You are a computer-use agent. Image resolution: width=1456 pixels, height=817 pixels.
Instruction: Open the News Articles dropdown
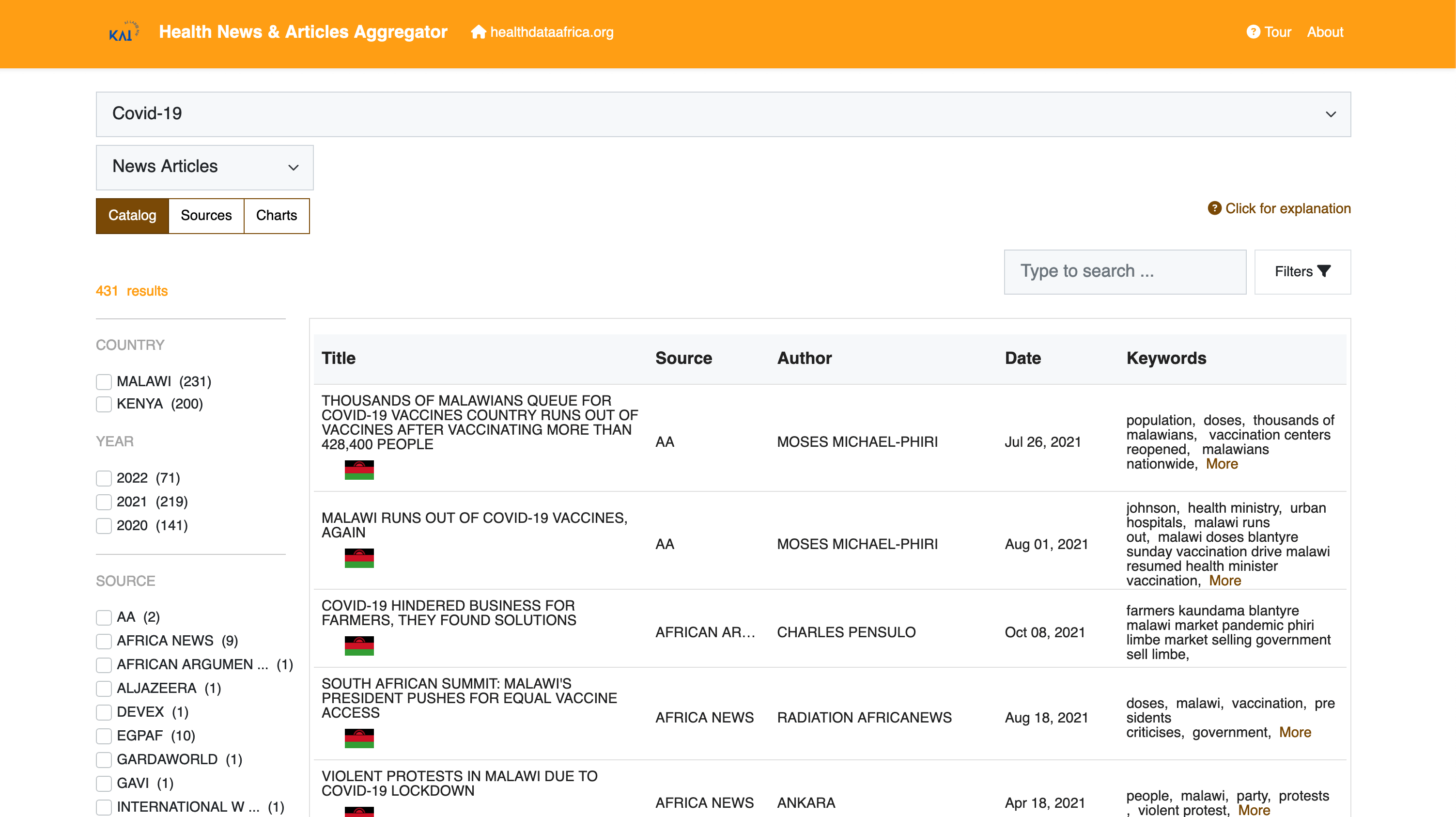[204, 167]
